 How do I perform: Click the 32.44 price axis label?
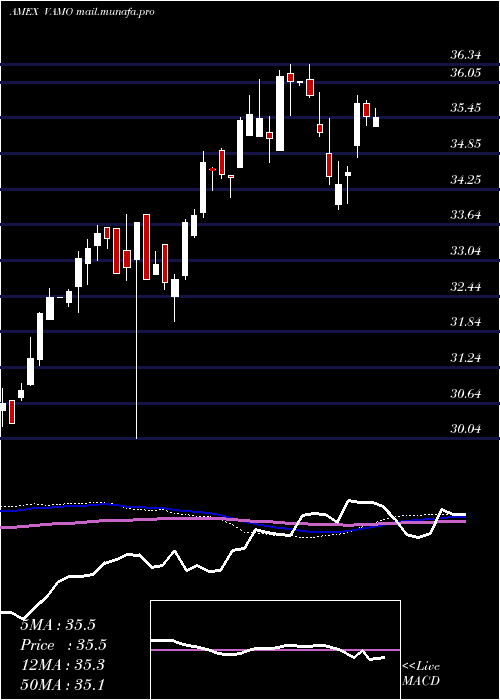(465, 287)
